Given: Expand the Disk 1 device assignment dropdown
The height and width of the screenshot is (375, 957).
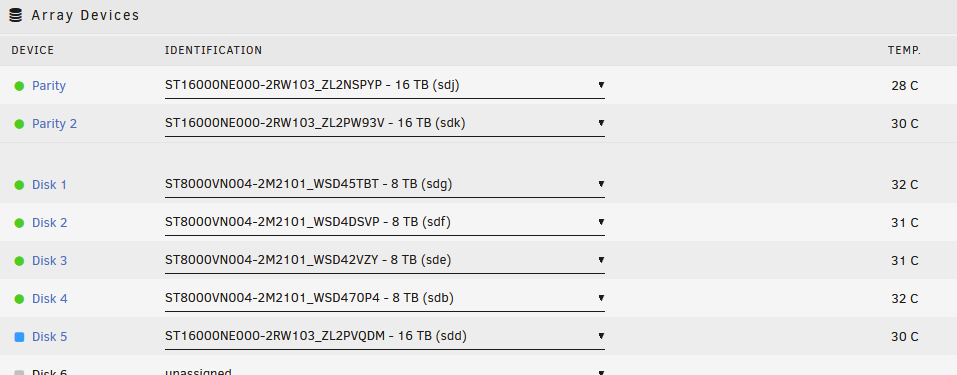Looking at the screenshot, I should point(385,184).
